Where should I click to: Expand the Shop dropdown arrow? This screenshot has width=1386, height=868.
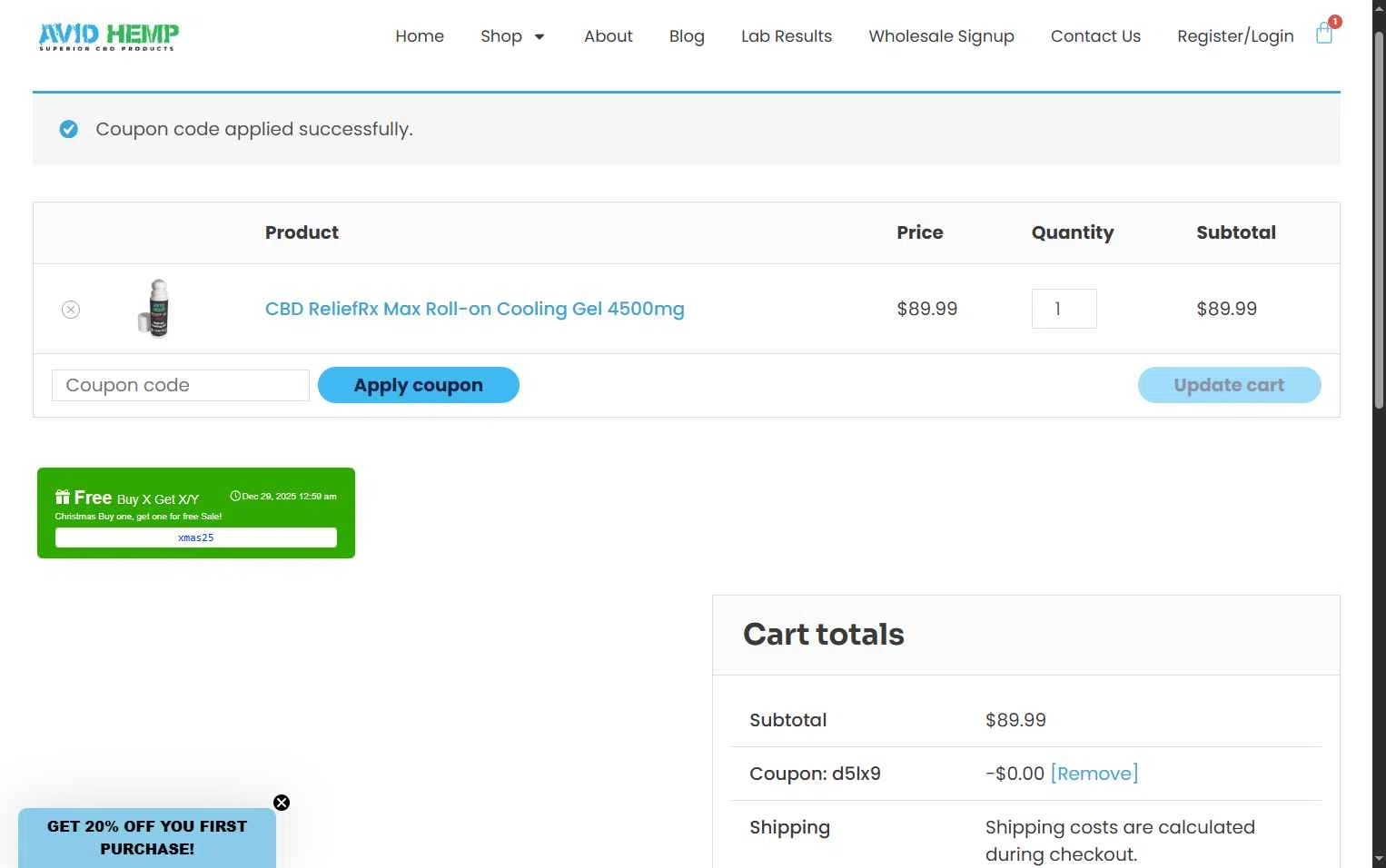[540, 37]
